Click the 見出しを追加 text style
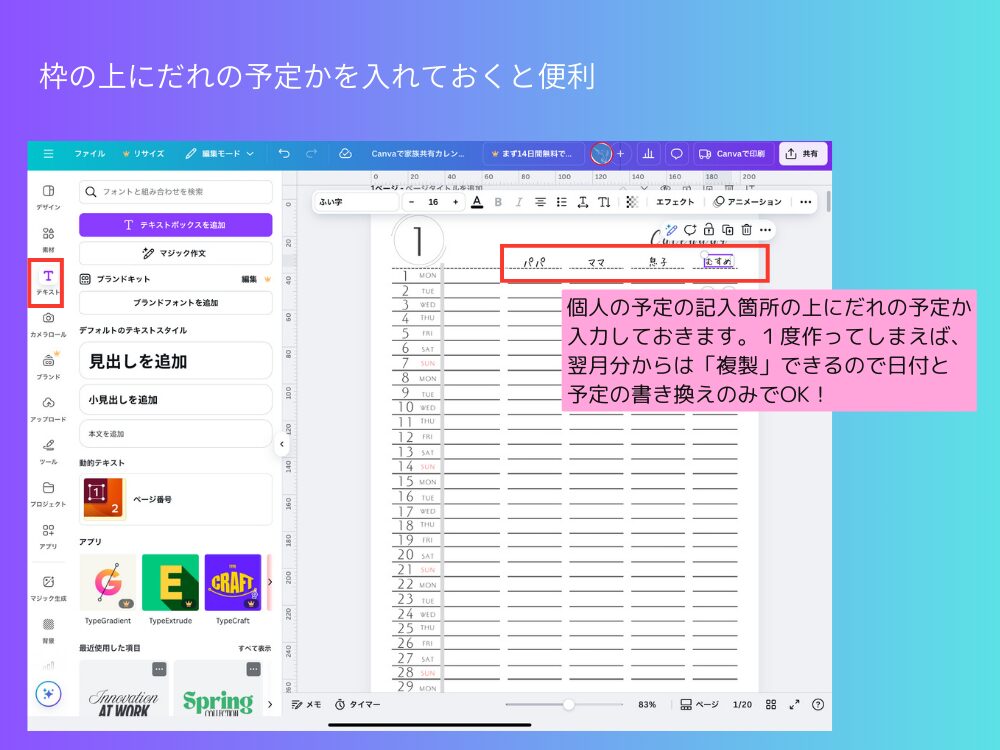This screenshot has width=1000, height=750. point(175,360)
